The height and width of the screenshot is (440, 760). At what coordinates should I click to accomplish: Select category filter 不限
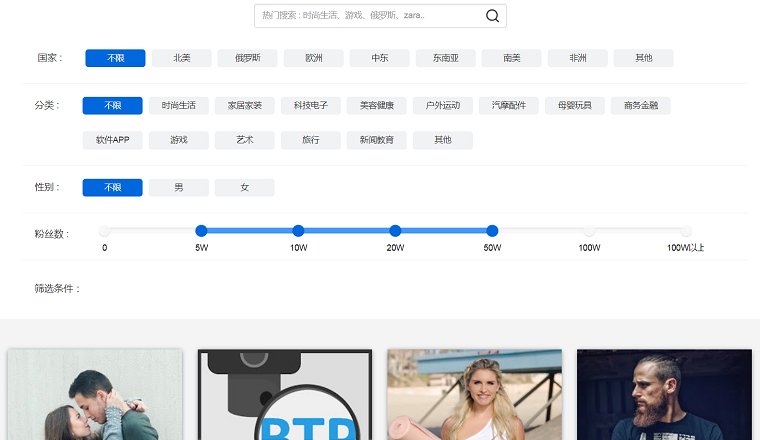(112, 106)
